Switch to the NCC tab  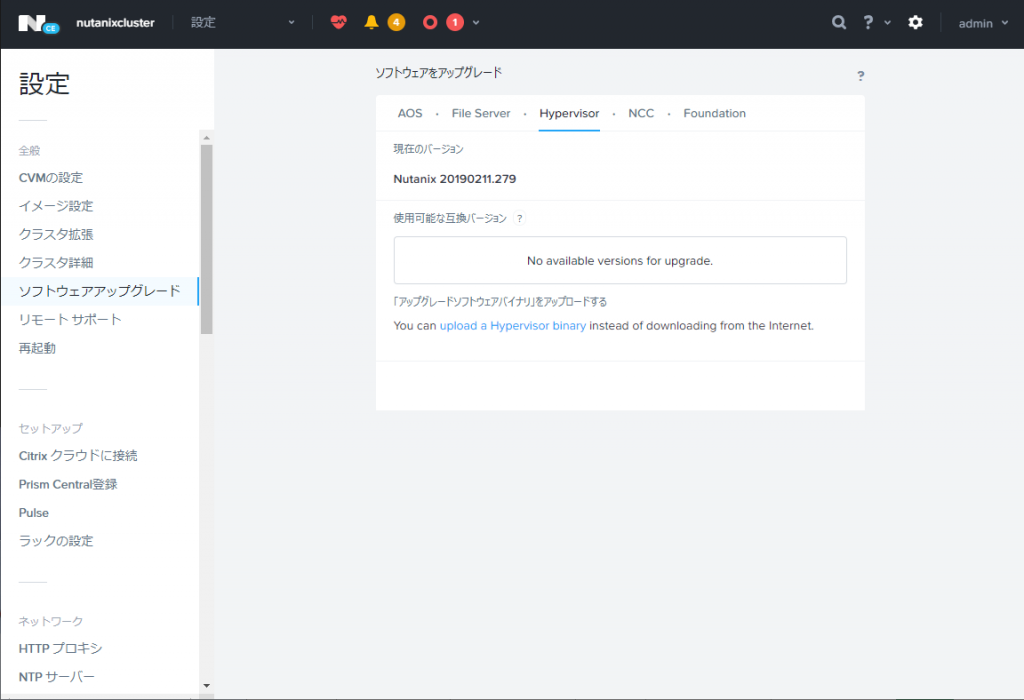(641, 113)
